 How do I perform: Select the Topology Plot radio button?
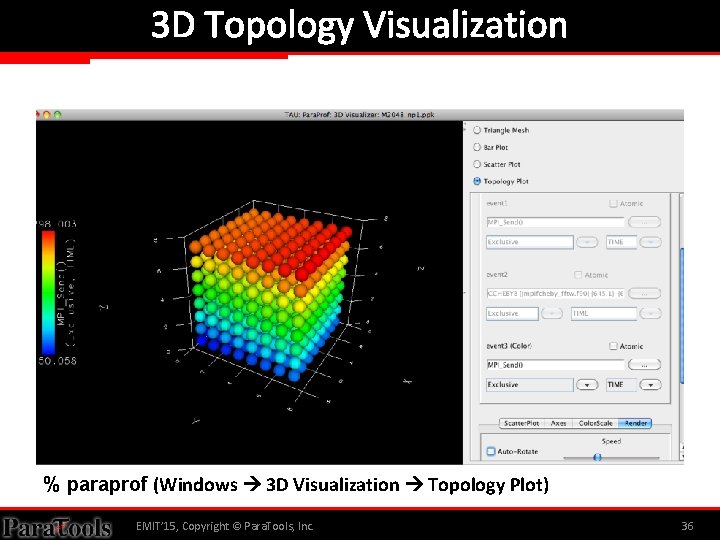(x=477, y=181)
